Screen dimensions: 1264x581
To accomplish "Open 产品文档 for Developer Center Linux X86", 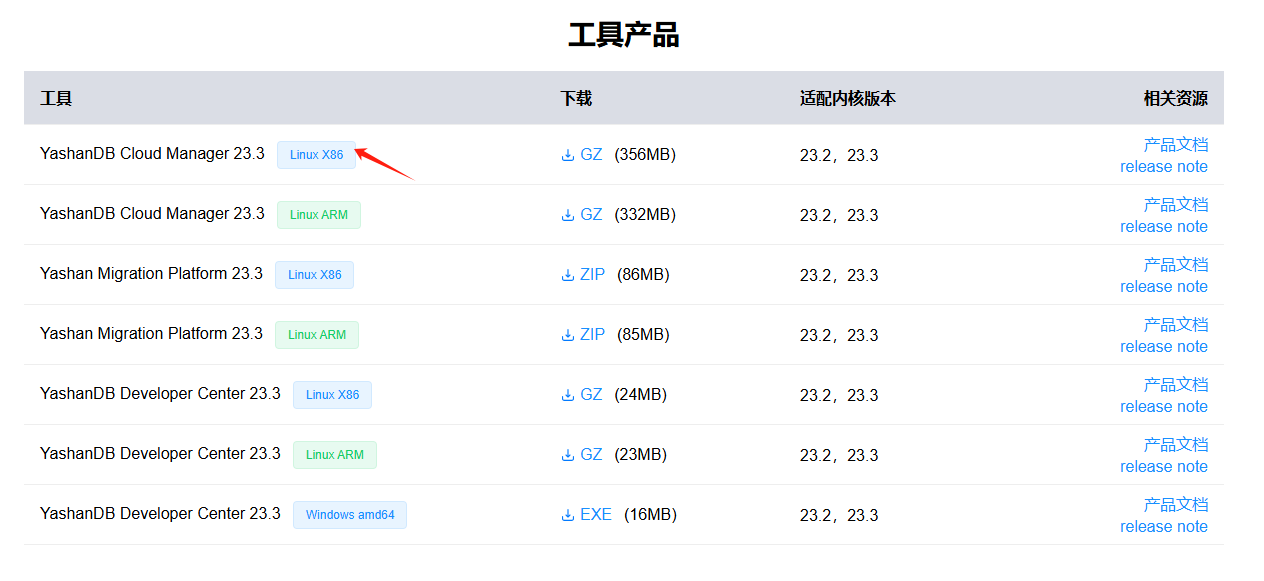I will click(1176, 384).
